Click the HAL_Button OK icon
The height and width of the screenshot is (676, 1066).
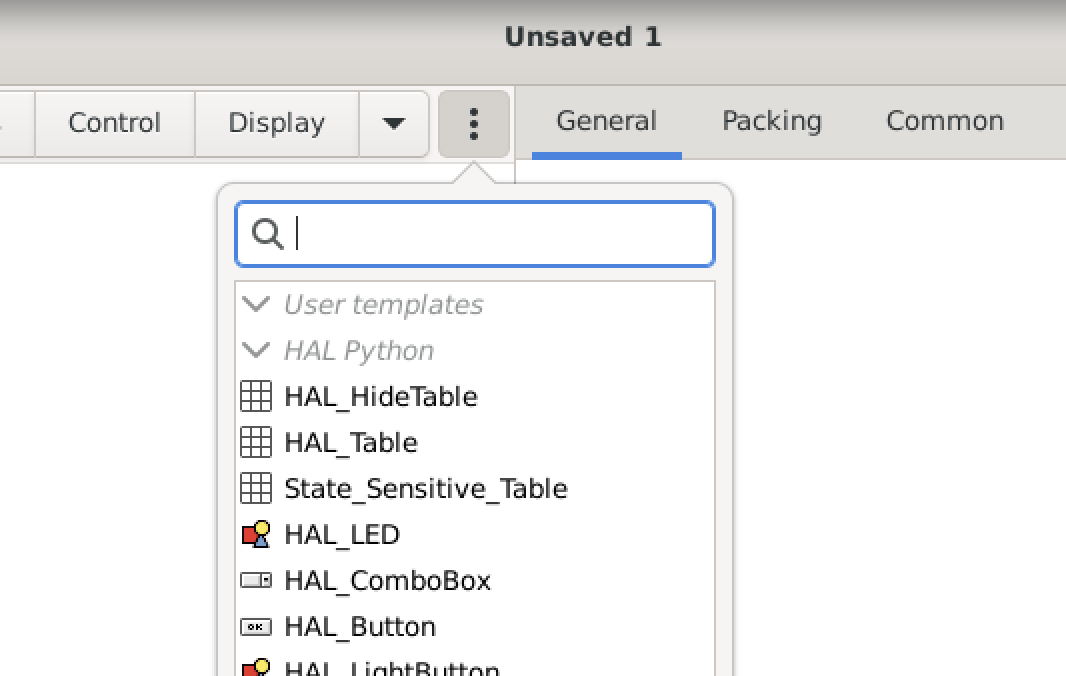pos(256,626)
